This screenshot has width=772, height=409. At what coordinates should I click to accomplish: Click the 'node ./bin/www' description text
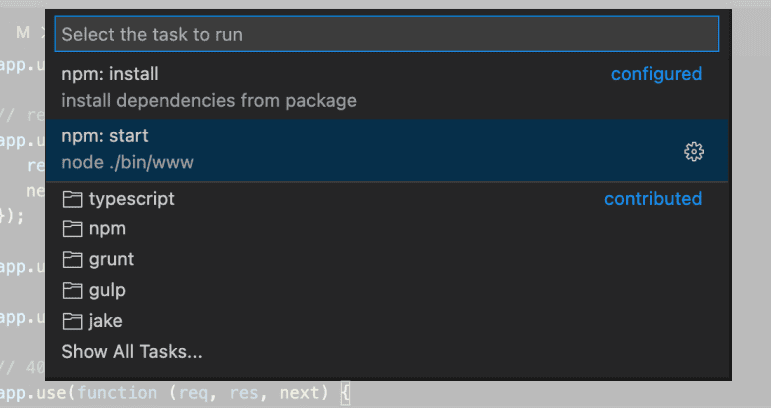[x=127, y=163]
